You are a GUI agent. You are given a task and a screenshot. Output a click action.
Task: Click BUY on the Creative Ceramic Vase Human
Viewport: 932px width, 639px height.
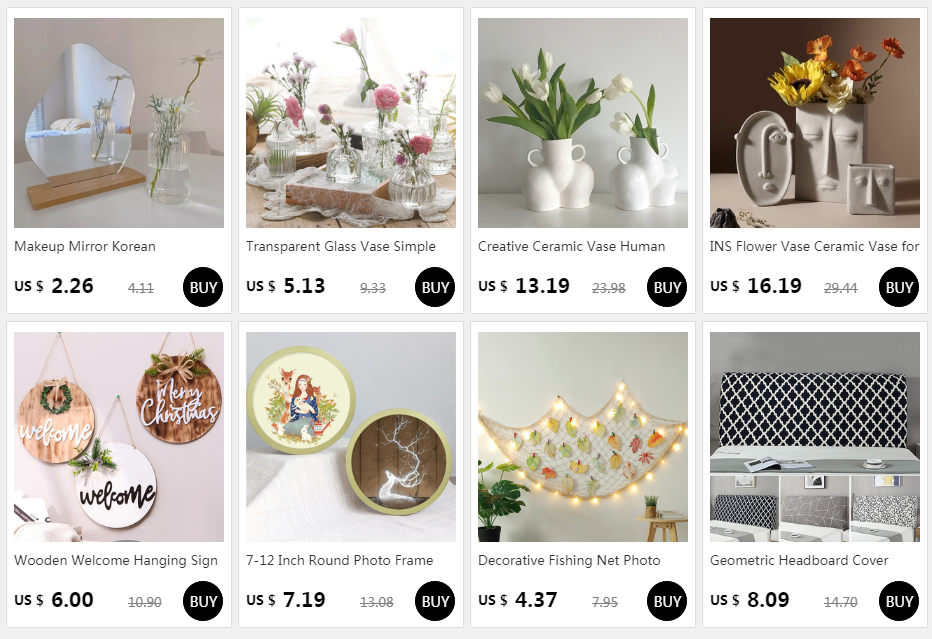[666, 287]
